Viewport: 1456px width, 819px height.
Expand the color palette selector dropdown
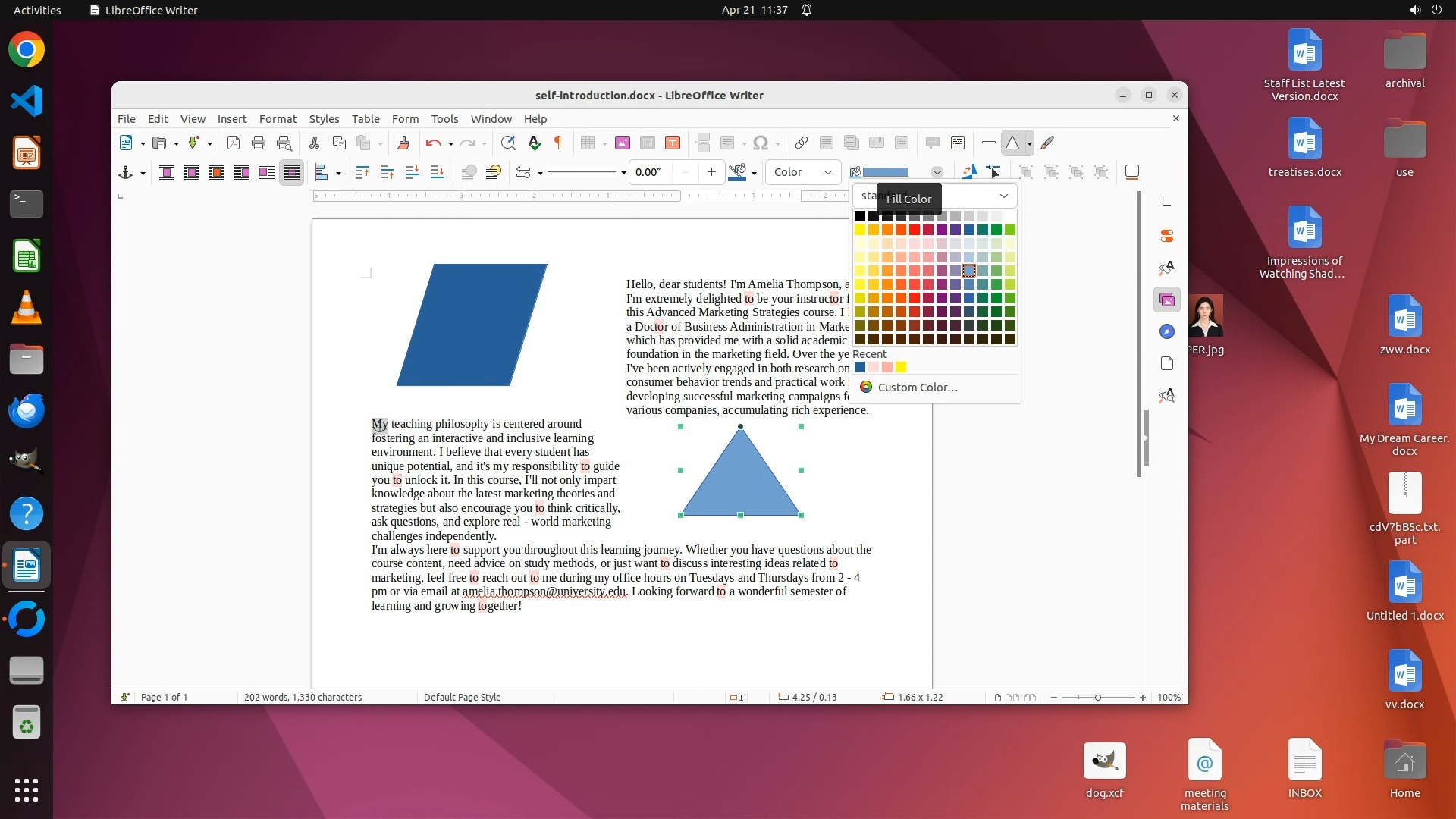pyautogui.click(x=1003, y=196)
